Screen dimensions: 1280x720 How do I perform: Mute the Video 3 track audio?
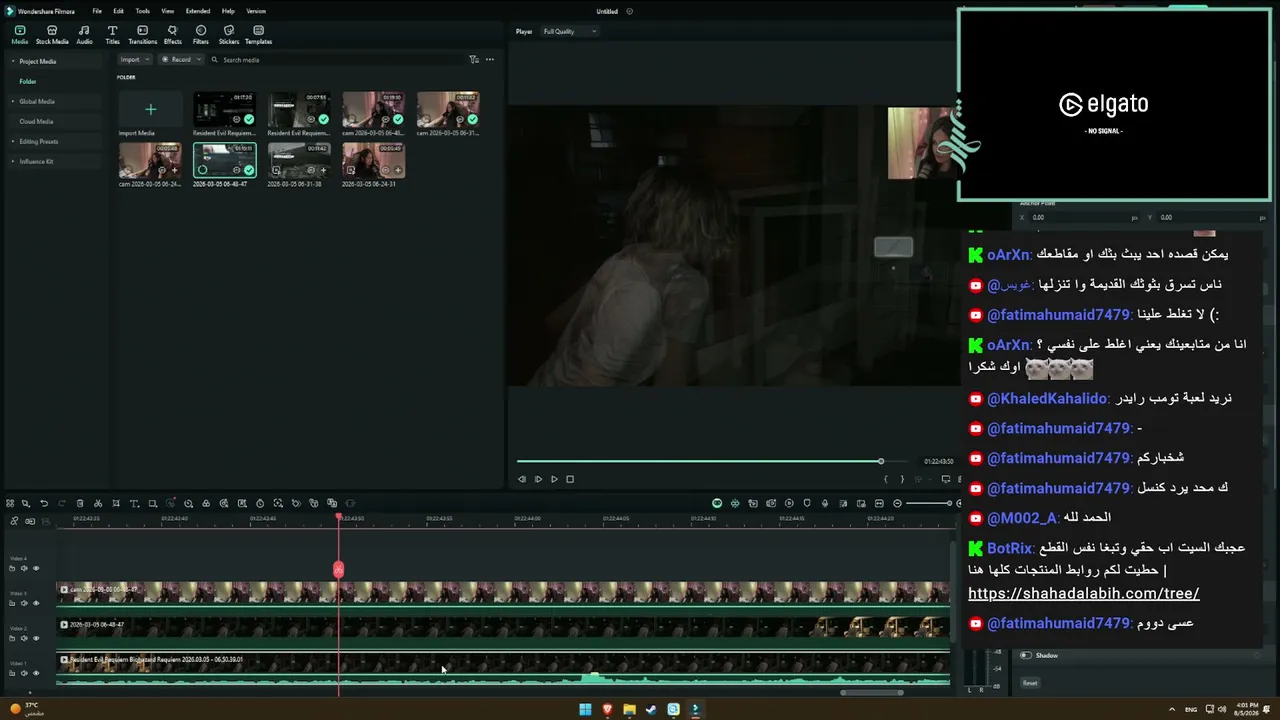[24, 603]
